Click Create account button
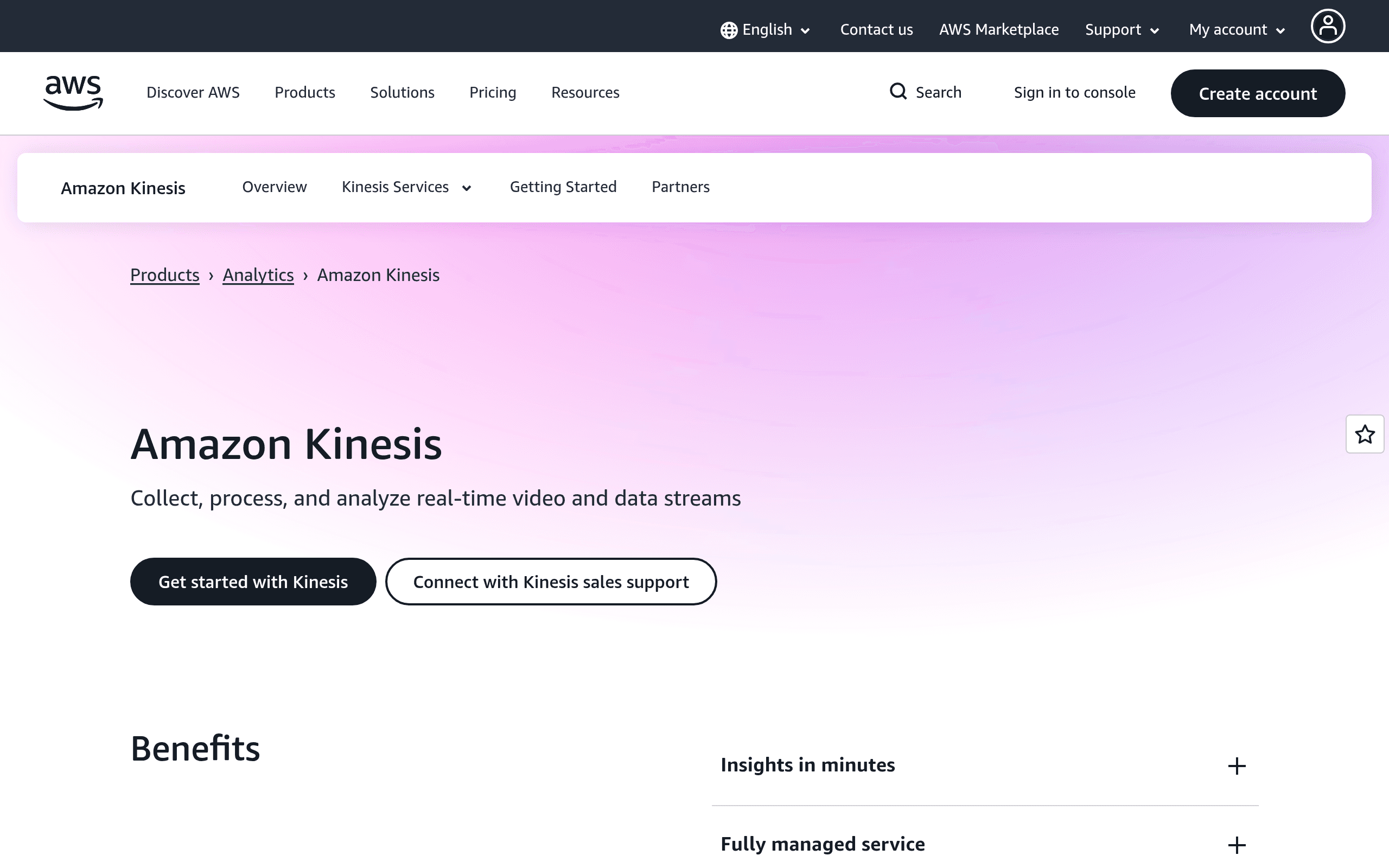 point(1258,93)
